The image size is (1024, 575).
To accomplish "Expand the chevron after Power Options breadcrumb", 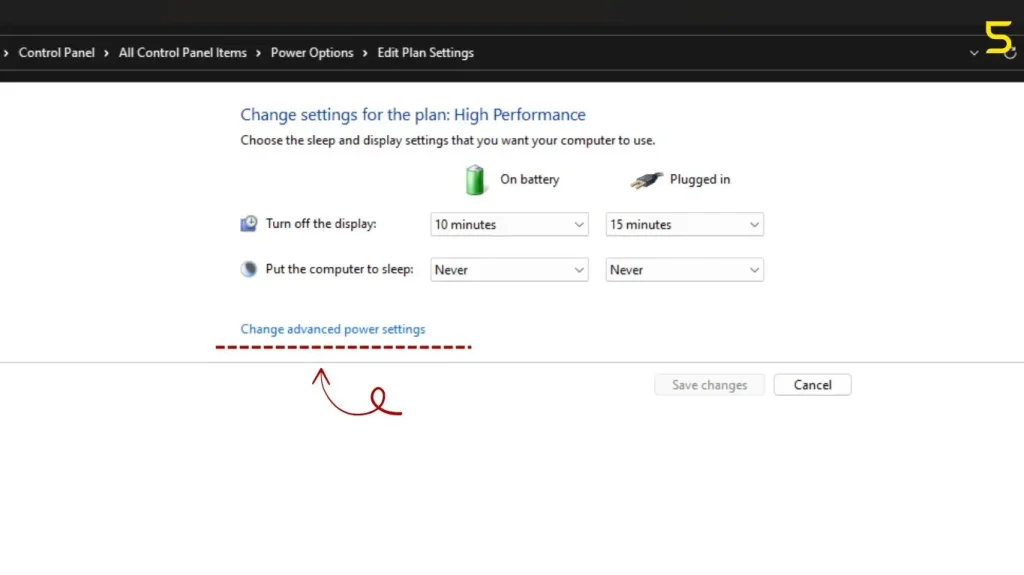I will point(366,53).
